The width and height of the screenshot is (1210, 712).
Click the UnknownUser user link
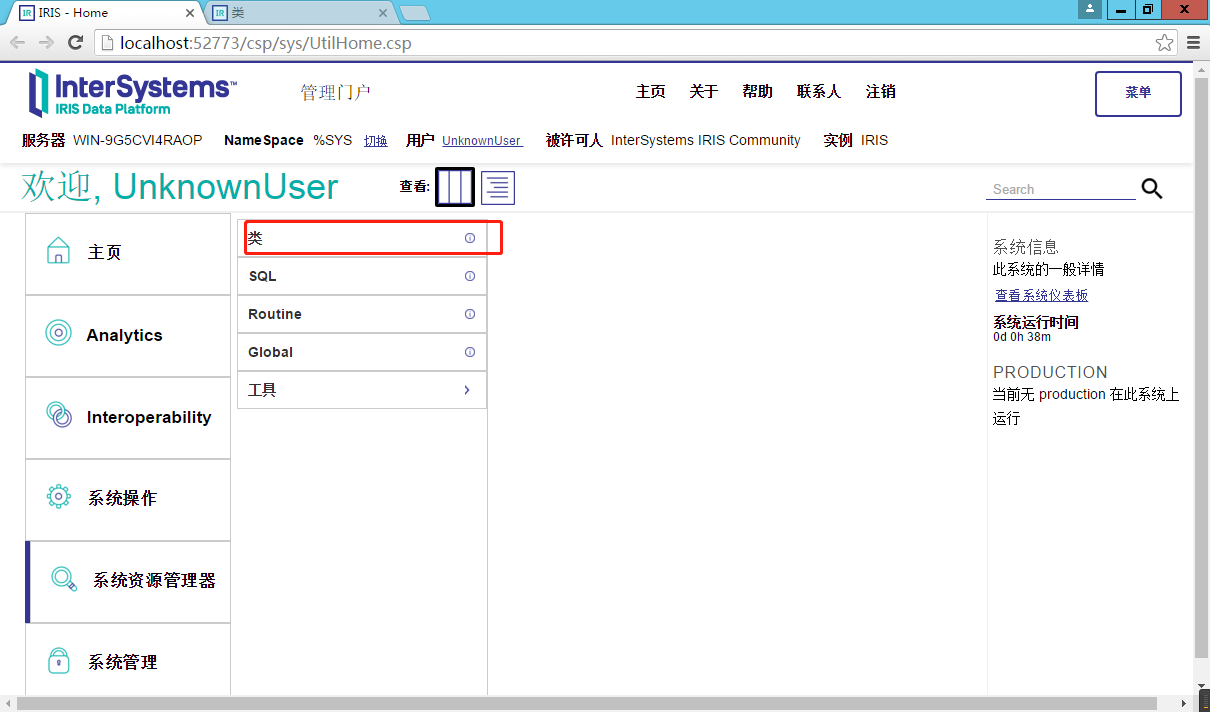tap(482, 141)
